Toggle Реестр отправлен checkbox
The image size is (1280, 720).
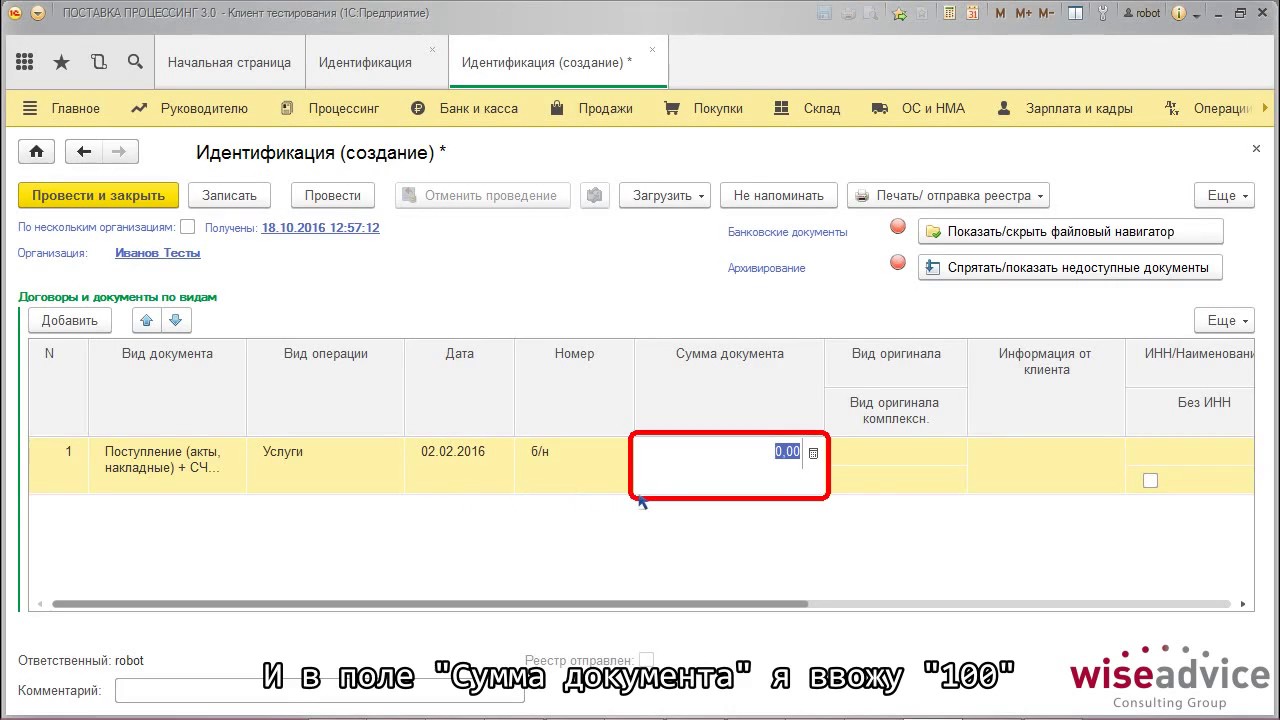click(x=646, y=660)
